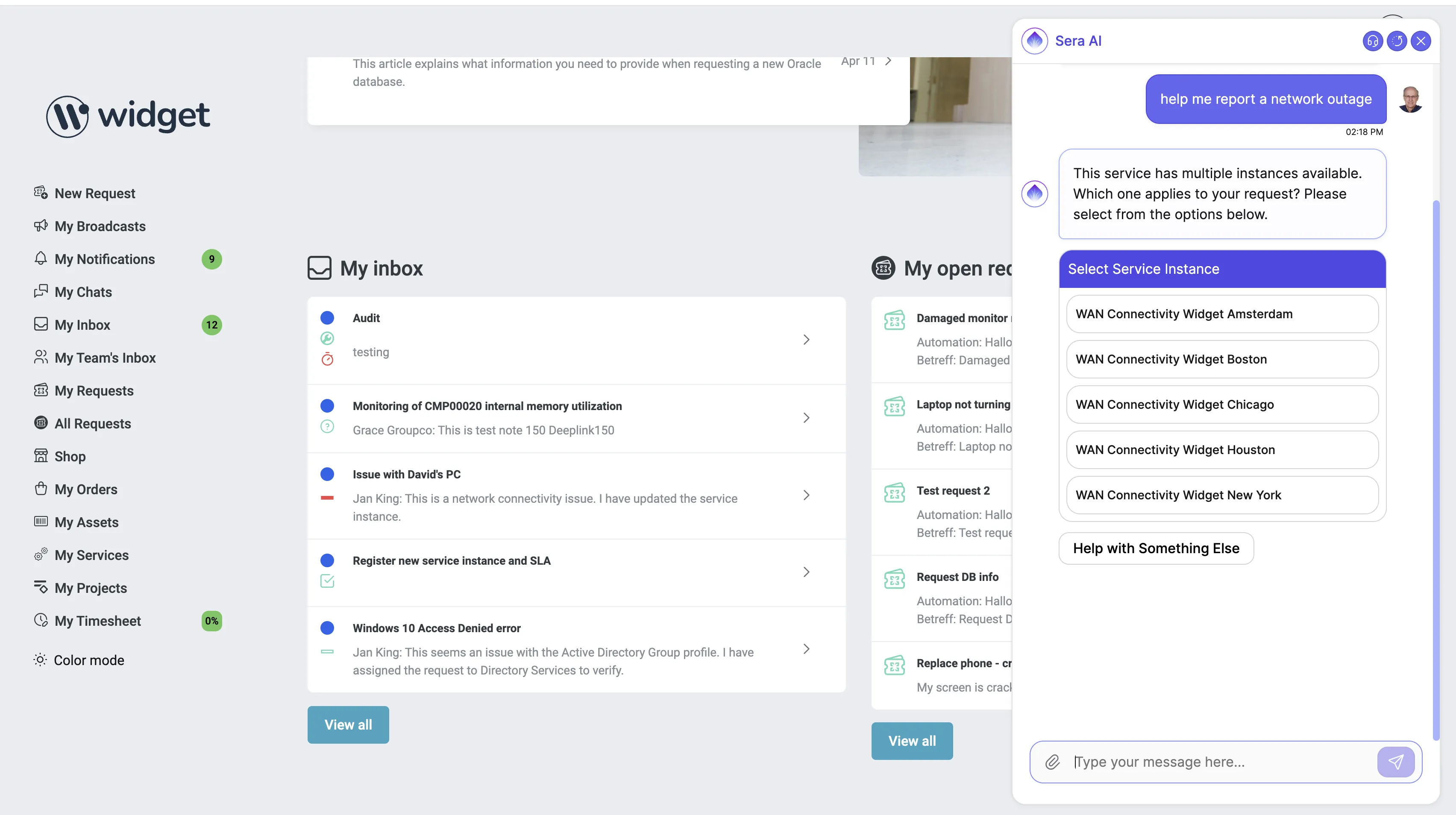Viewport: 1456px width, 815px height.
Task: Click the widget logo
Action: pyautogui.click(x=128, y=116)
